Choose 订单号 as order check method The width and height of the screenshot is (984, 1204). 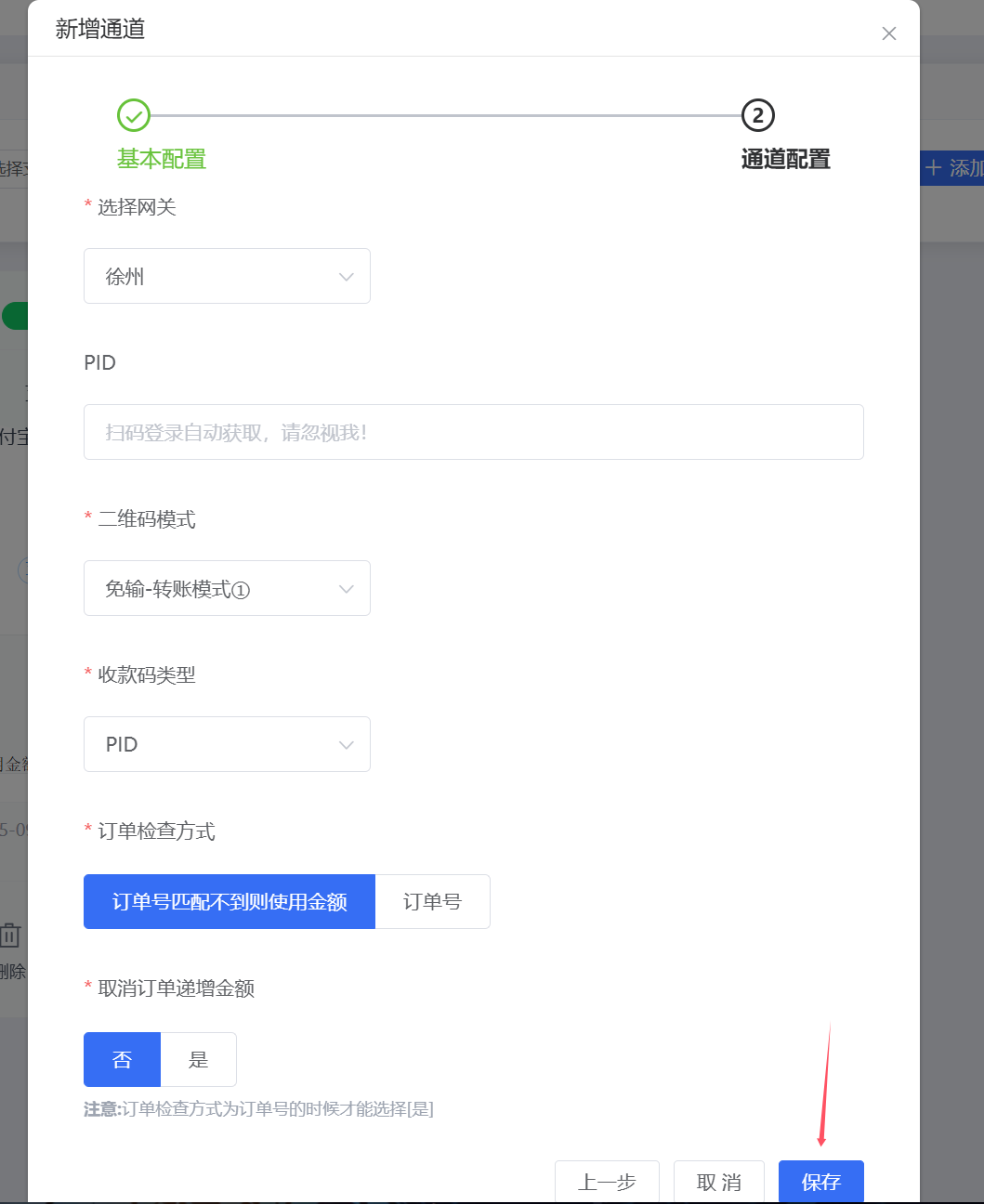(432, 901)
